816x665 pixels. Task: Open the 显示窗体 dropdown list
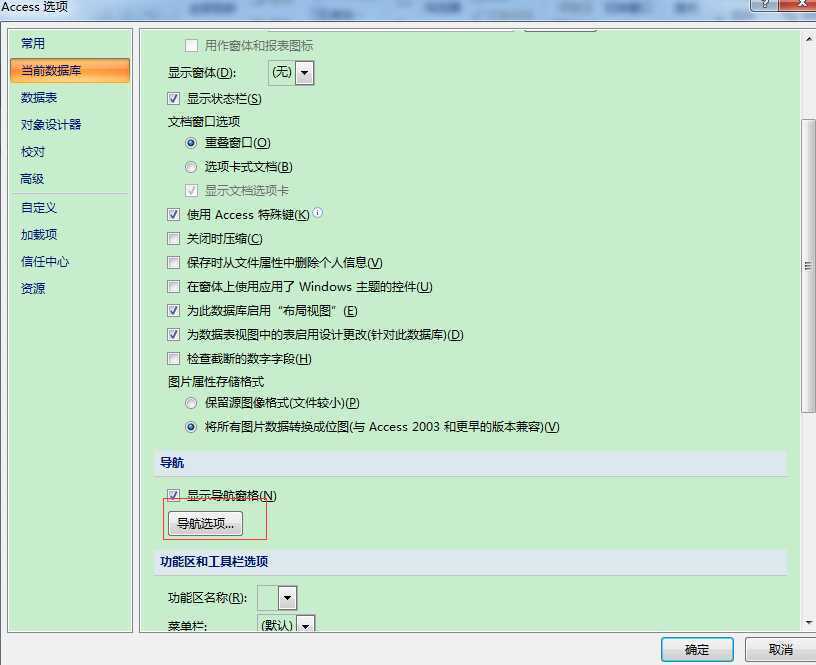tap(304, 72)
